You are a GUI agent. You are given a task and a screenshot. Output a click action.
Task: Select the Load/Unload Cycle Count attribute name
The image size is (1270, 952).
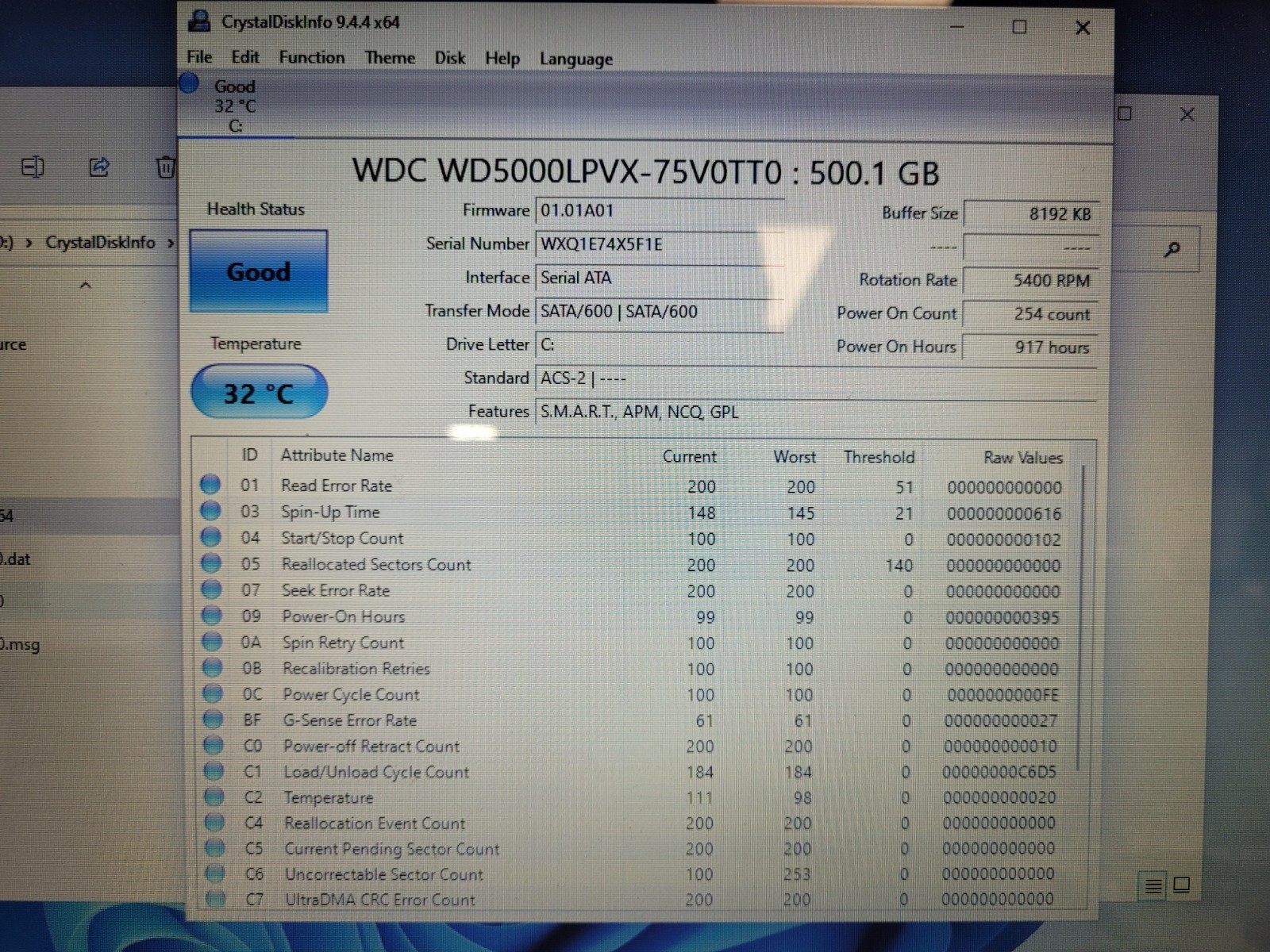pyautogui.click(x=376, y=772)
